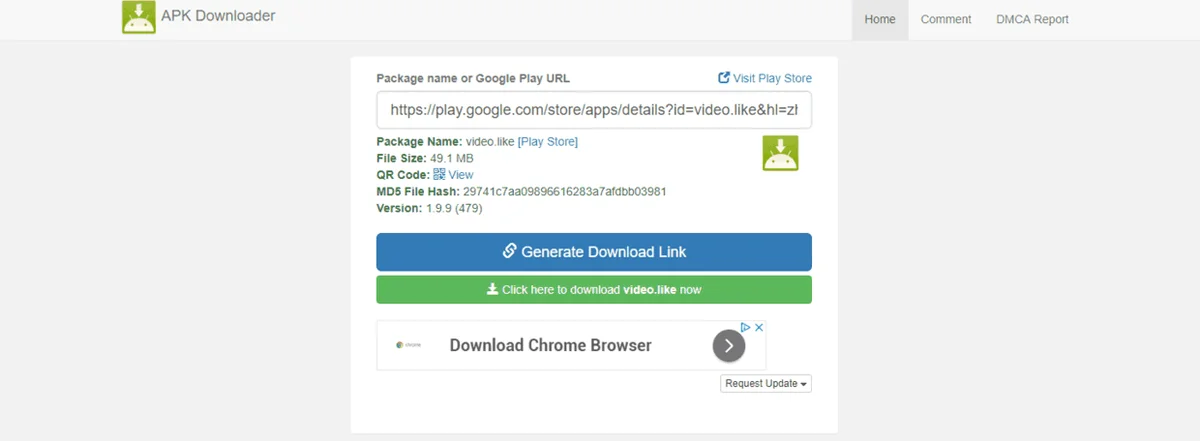Close the ad with the X icon

pos(759,327)
